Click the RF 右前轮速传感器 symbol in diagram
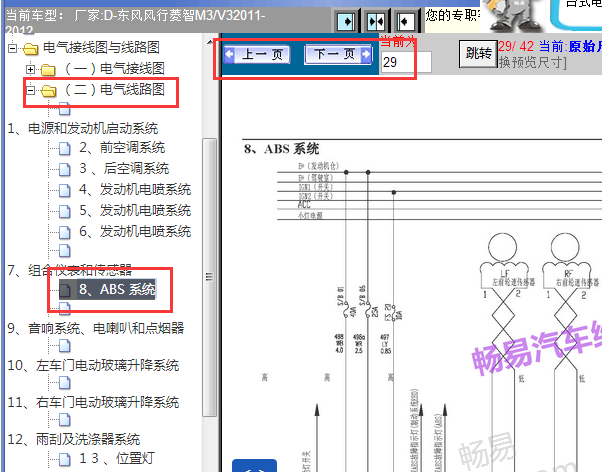602x472 pixels. point(569,261)
